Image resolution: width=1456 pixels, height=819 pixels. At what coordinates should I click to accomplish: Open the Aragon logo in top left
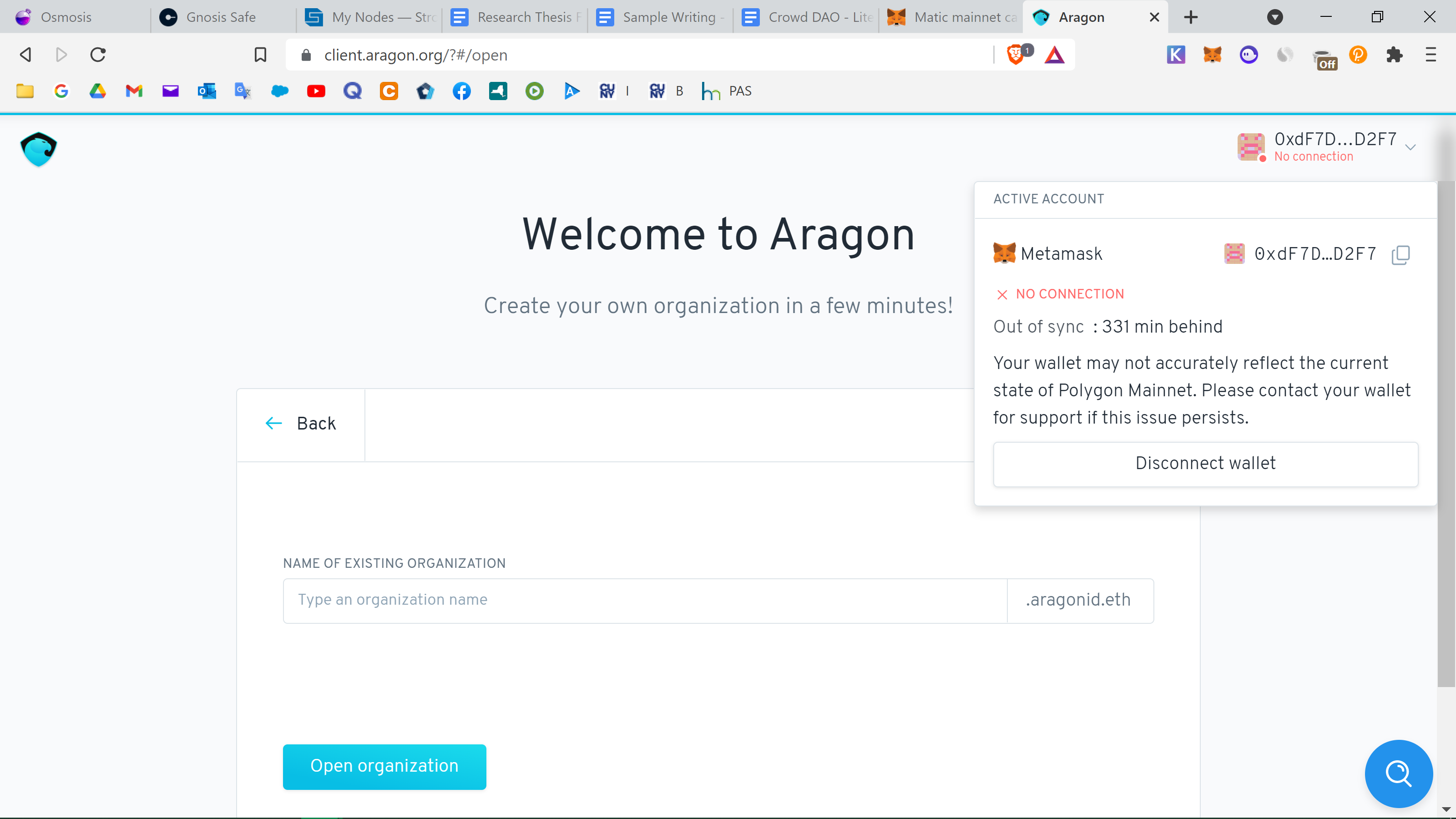point(38,149)
